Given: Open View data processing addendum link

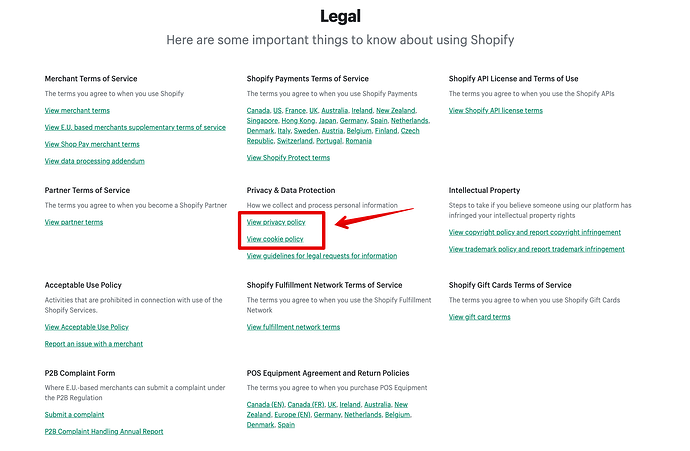Looking at the screenshot, I should tap(95, 161).
